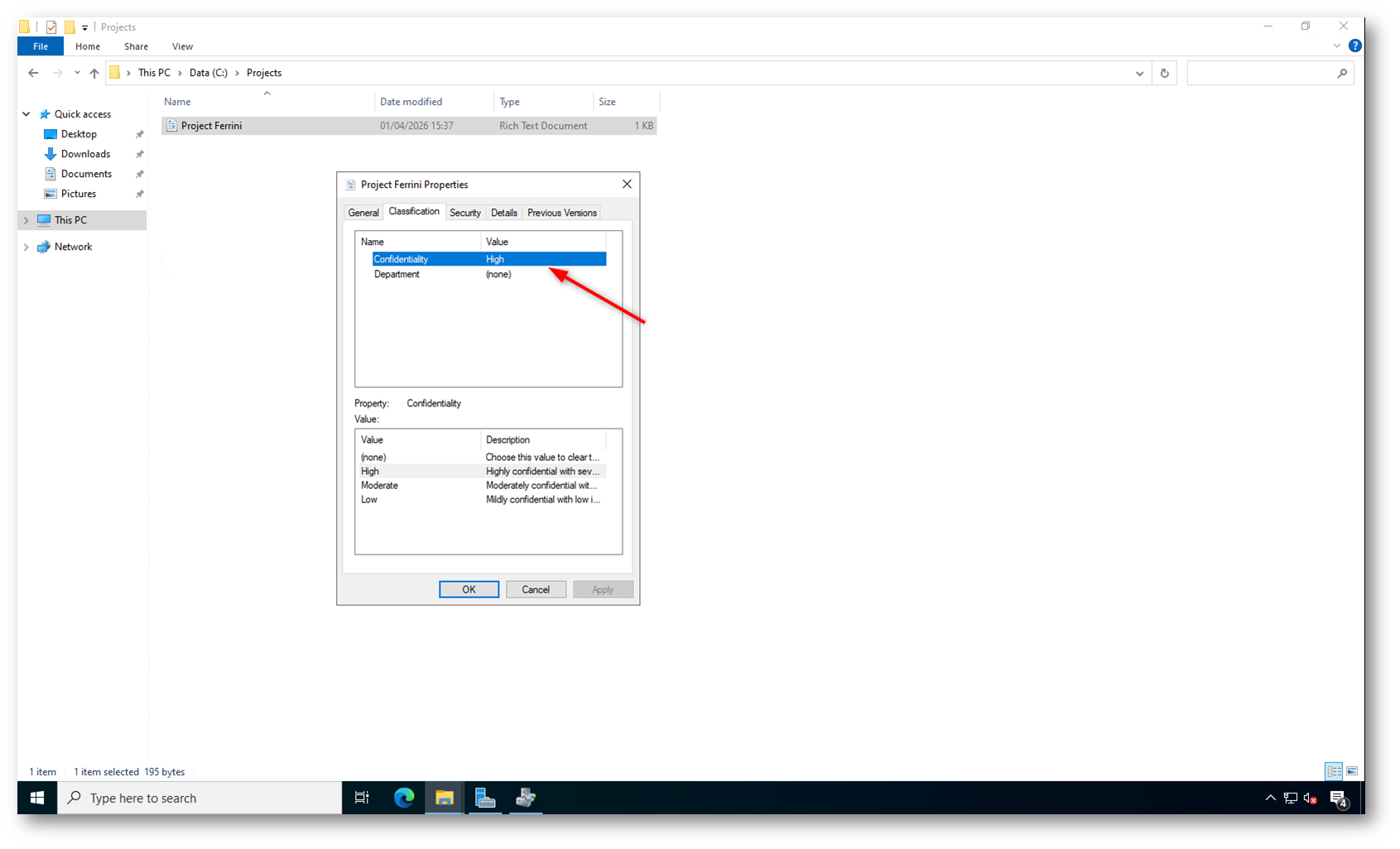Screen dimensions: 1400x849
Task: Switch to the Security tab
Action: point(464,213)
